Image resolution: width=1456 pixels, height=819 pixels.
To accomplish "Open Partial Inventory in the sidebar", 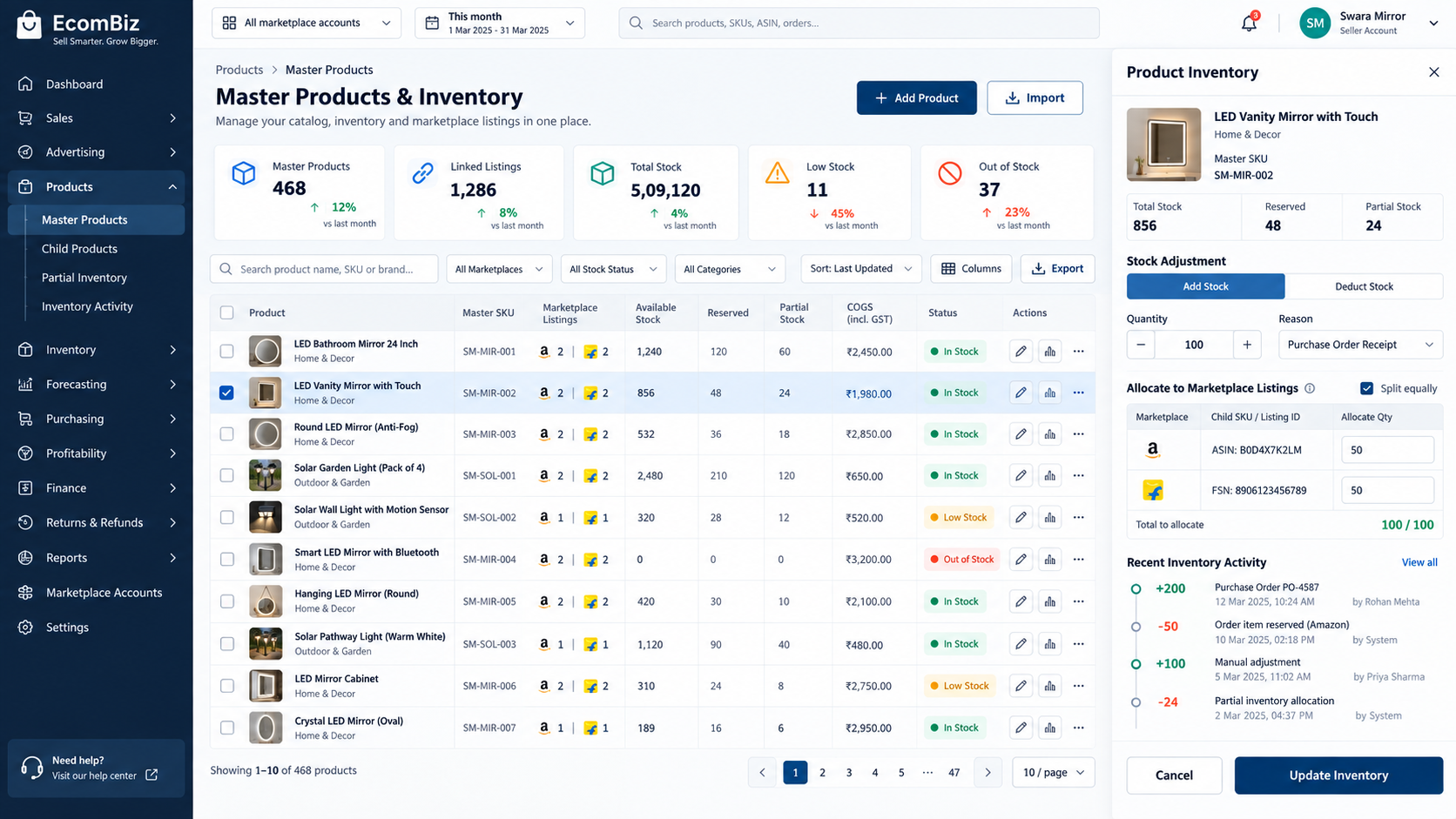I will click(84, 278).
